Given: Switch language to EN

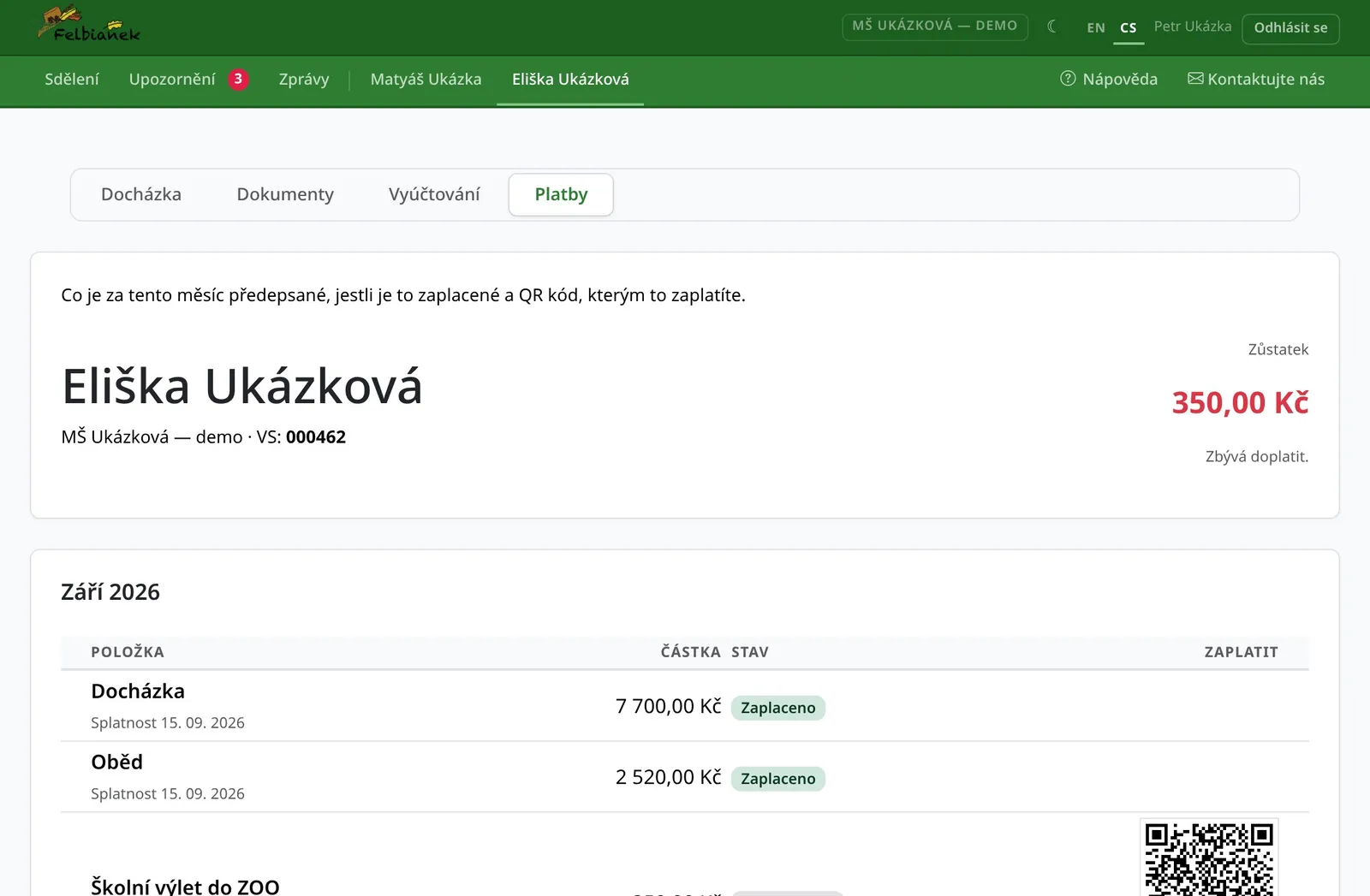Looking at the screenshot, I should [x=1096, y=27].
